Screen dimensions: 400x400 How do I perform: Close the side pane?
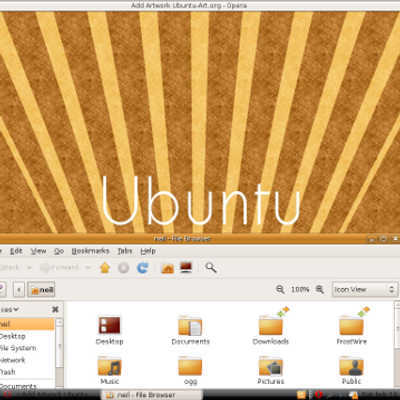click(55, 310)
